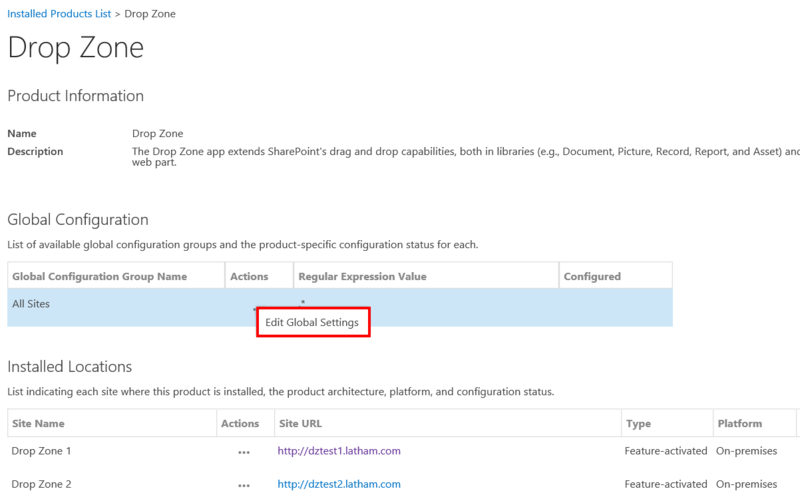Image resolution: width=800 pixels, height=495 pixels.
Task: Click the Site URL column header
Action: (301, 424)
